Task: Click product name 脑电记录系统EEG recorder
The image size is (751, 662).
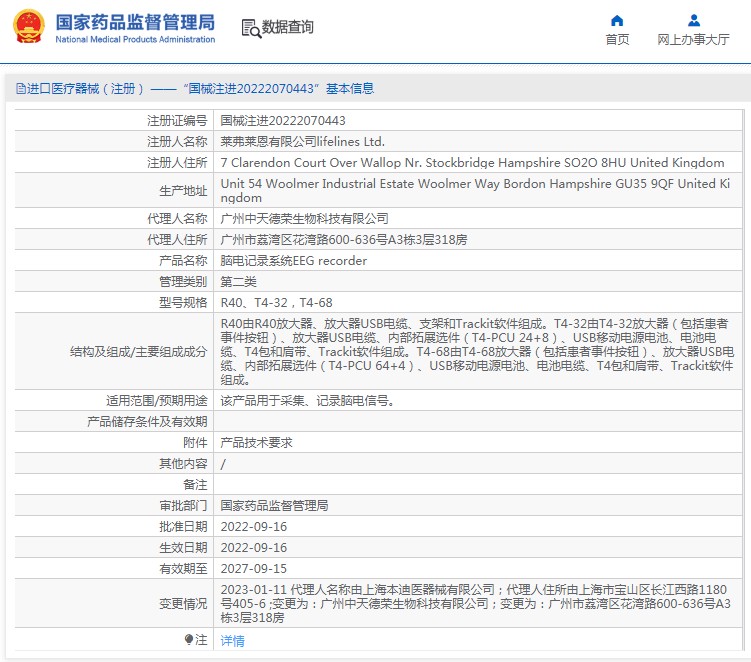Action: tap(293, 261)
